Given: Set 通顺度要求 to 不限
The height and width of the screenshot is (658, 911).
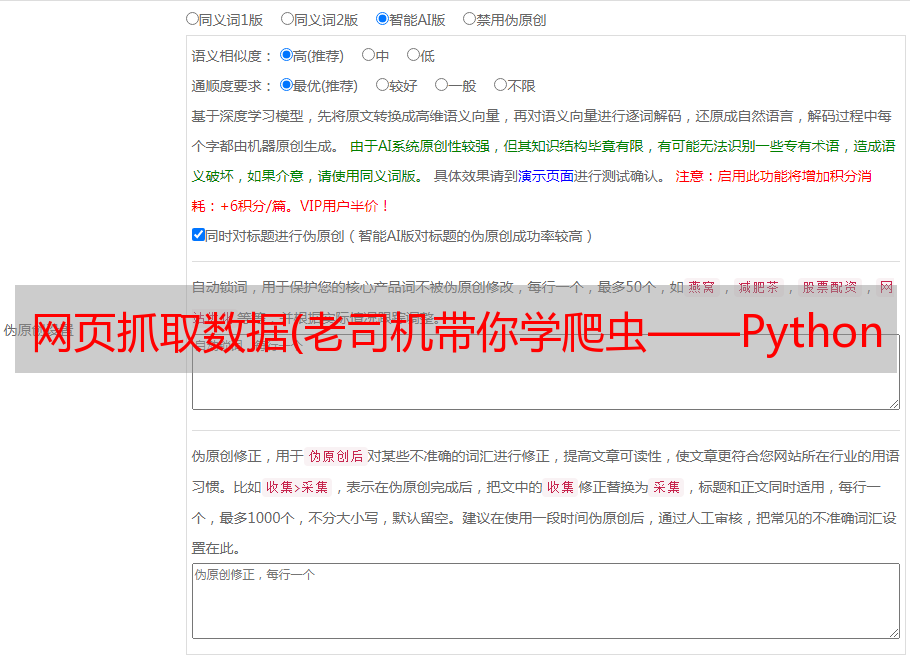Looking at the screenshot, I should pyautogui.click(x=500, y=85).
